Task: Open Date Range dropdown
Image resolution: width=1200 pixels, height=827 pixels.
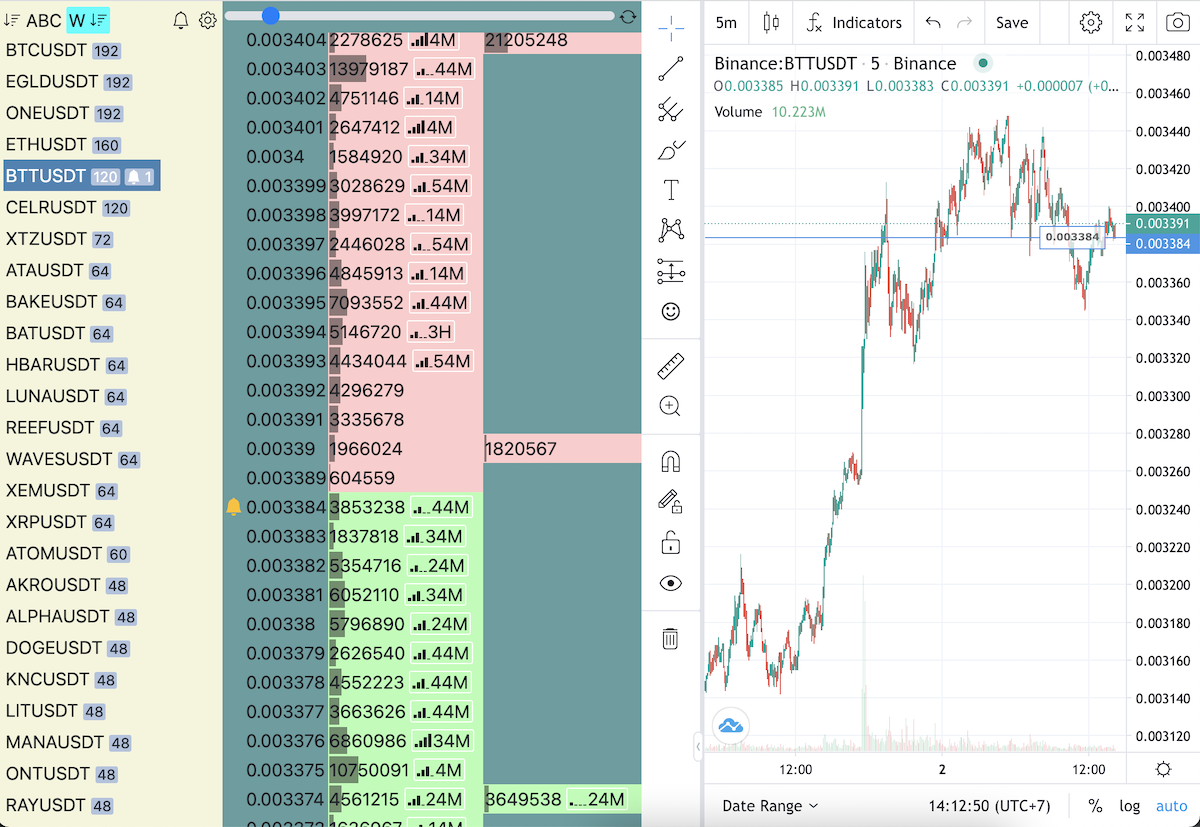Action: (770, 805)
